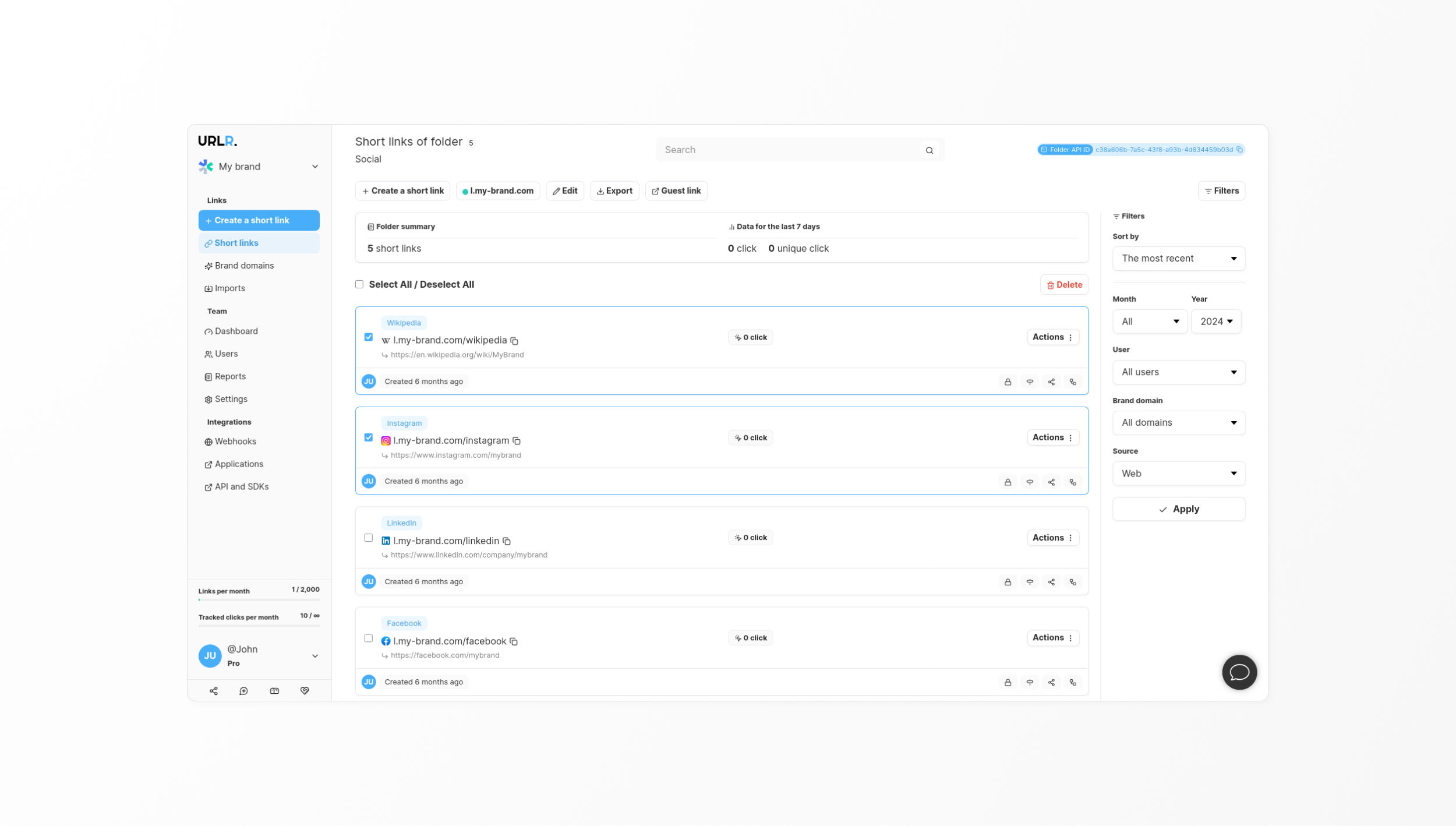Click the documentation book icon in sidebar footer
Image resolution: width=1456 pixels, height=826 pixels.
[x=274, y=691]
